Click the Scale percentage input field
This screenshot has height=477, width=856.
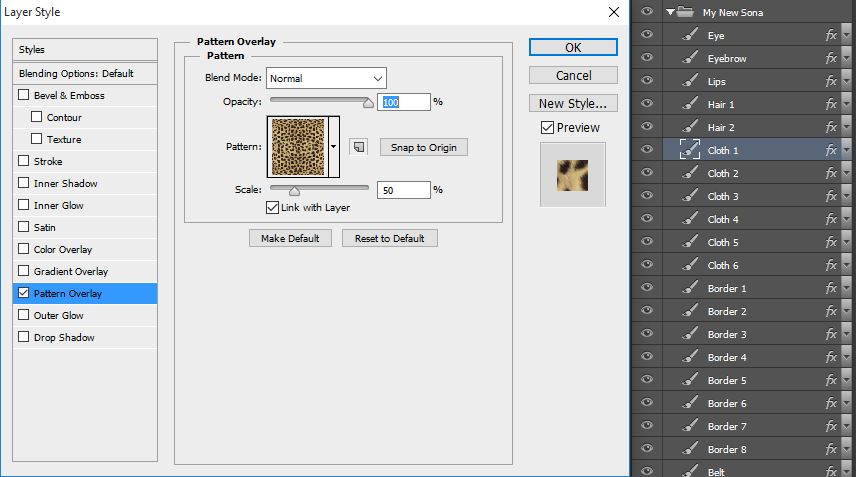pos(403,189)
